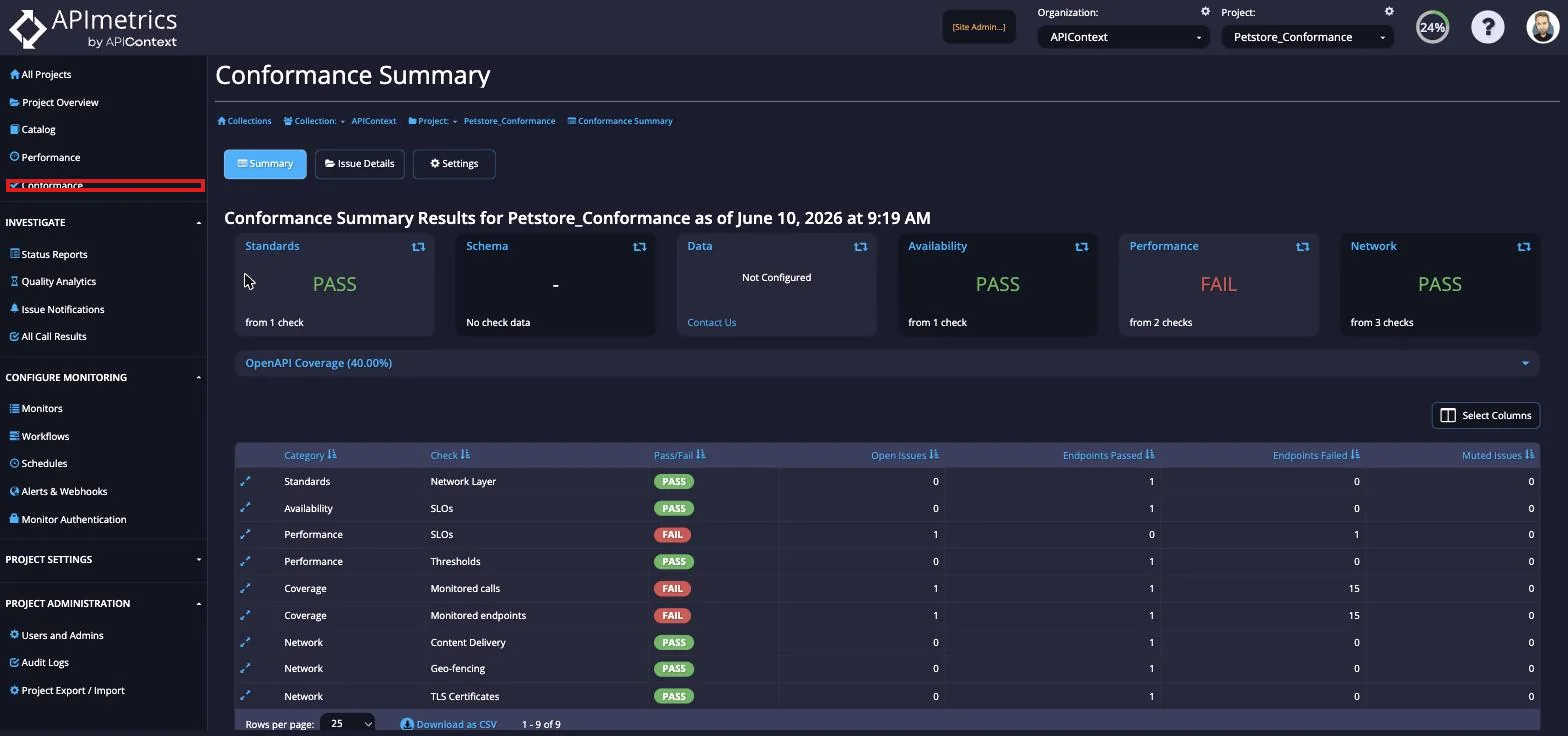Expand Coverage Monitored calls row
The width and height of the screenshot is (1568, 736).
[245, 588]
